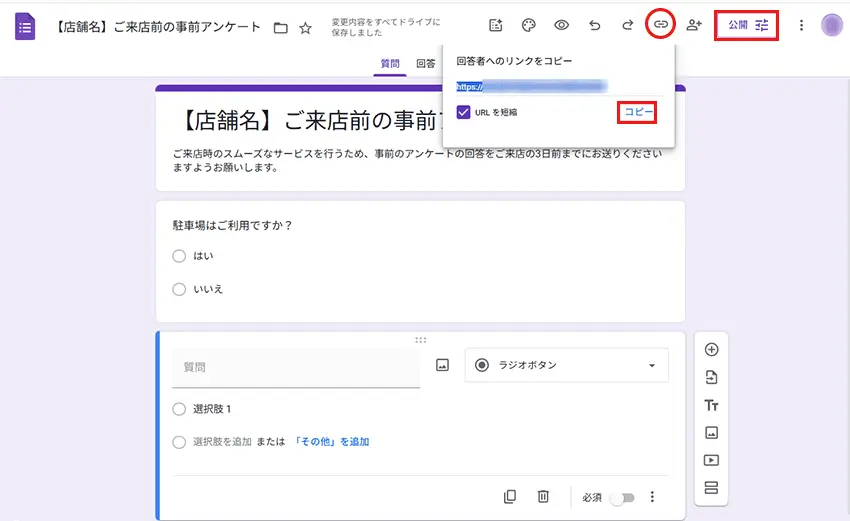Click the copy responder link icon
Viewport: 850px width, 521px height.
[x=659, y=25]
